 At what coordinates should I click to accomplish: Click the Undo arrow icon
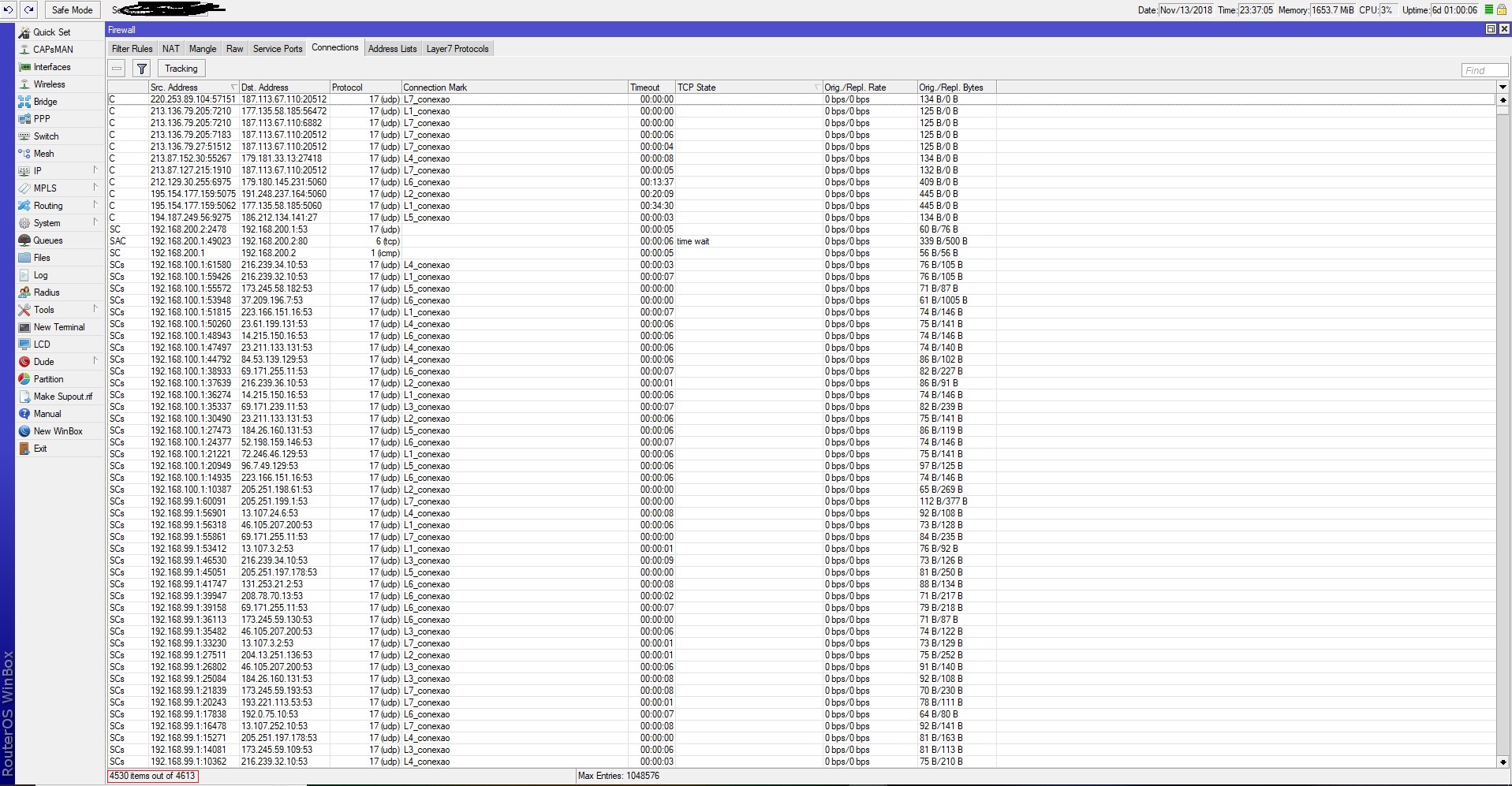tap(9, 9)
